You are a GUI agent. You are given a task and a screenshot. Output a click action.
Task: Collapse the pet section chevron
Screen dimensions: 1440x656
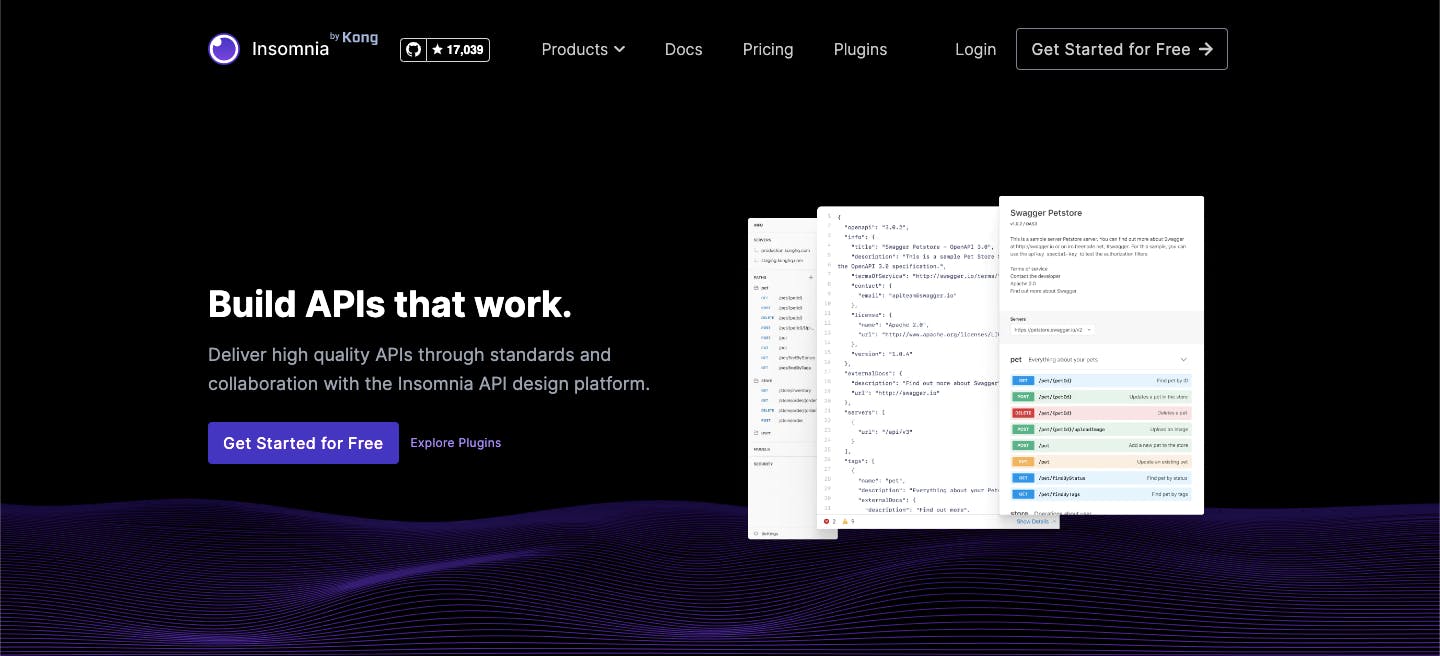click(x=1183, y=359)
